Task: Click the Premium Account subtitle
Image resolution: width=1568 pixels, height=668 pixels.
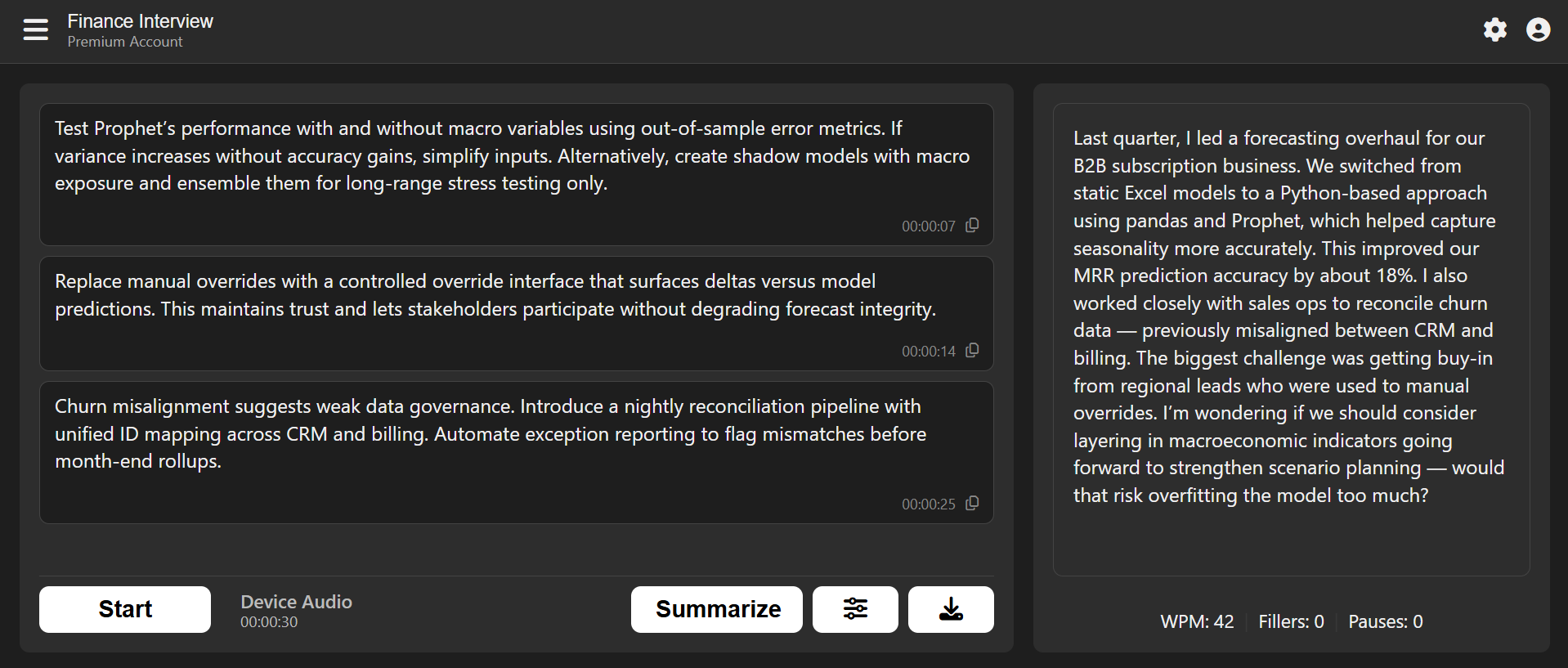Action: point(125,42)
